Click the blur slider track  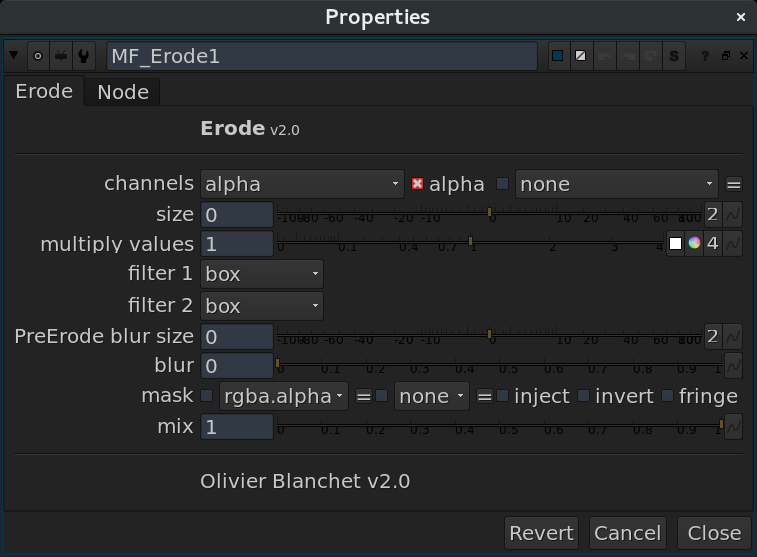(x=498, y=364)
